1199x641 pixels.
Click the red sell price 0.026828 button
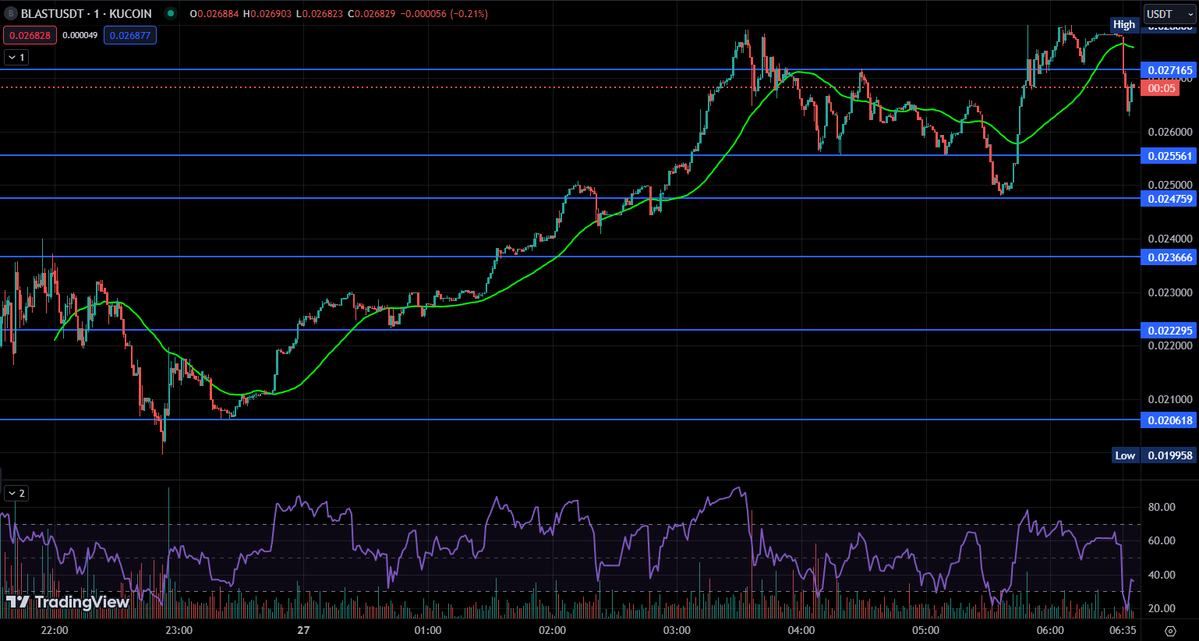point(30,35)
